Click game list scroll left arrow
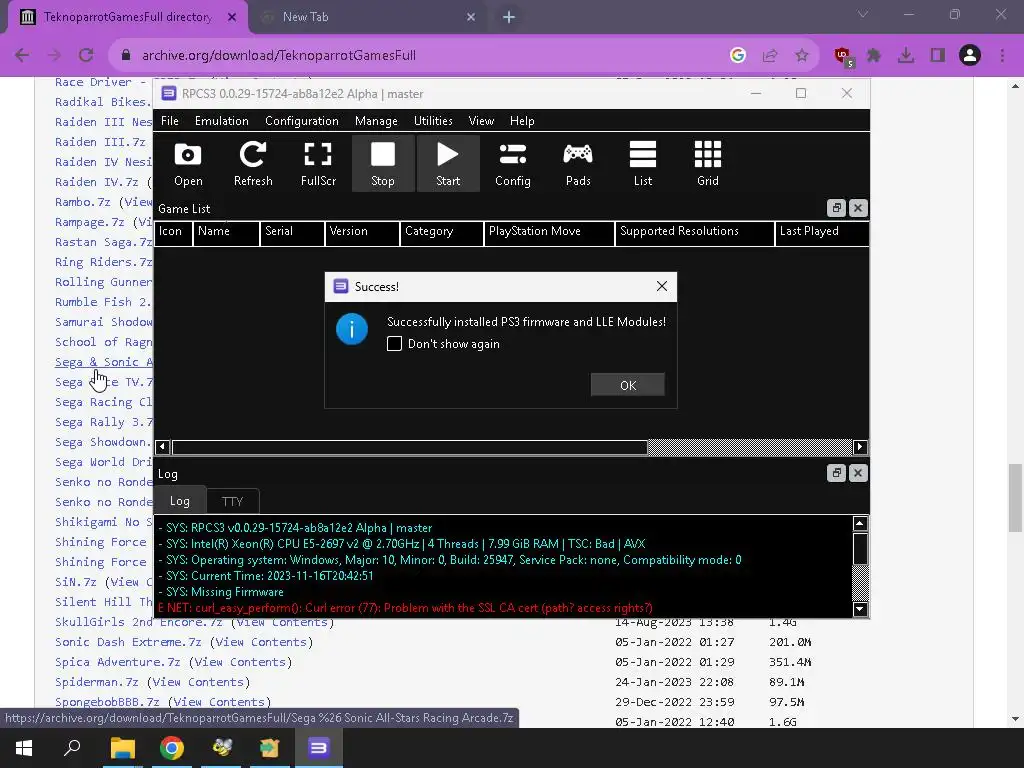The height and width of the screenshot is (768, 1024). pos(163,447)
